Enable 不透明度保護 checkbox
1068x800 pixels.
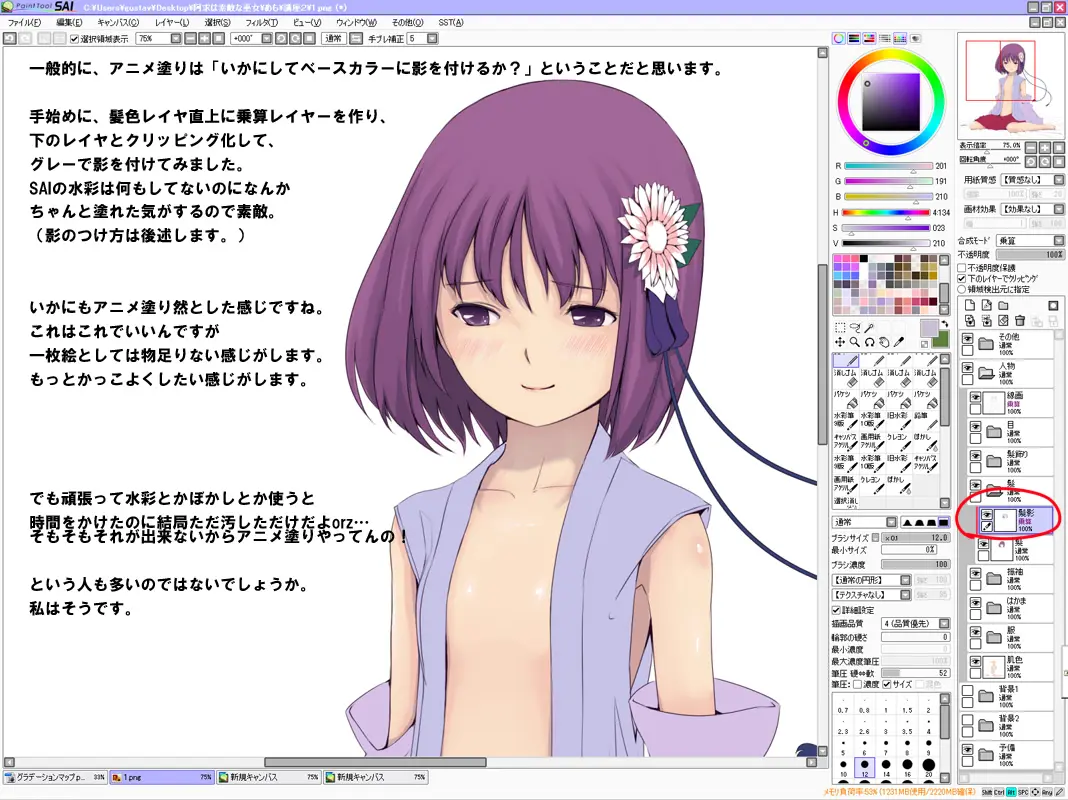coord(962,268)
